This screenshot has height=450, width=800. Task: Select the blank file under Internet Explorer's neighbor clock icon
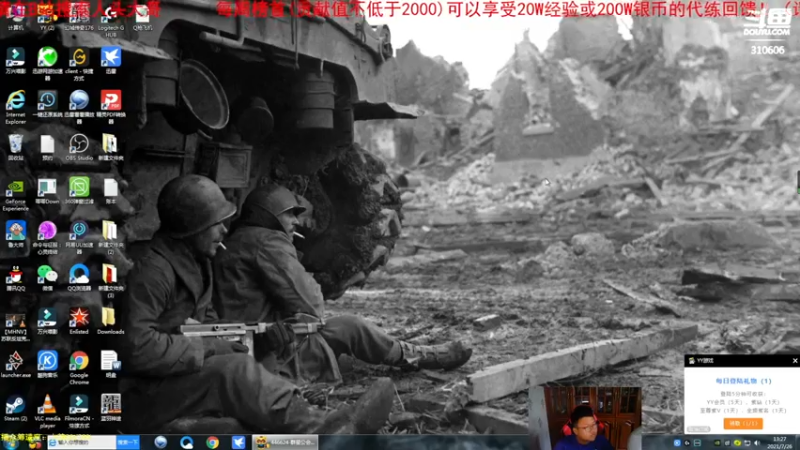(47, 147)
